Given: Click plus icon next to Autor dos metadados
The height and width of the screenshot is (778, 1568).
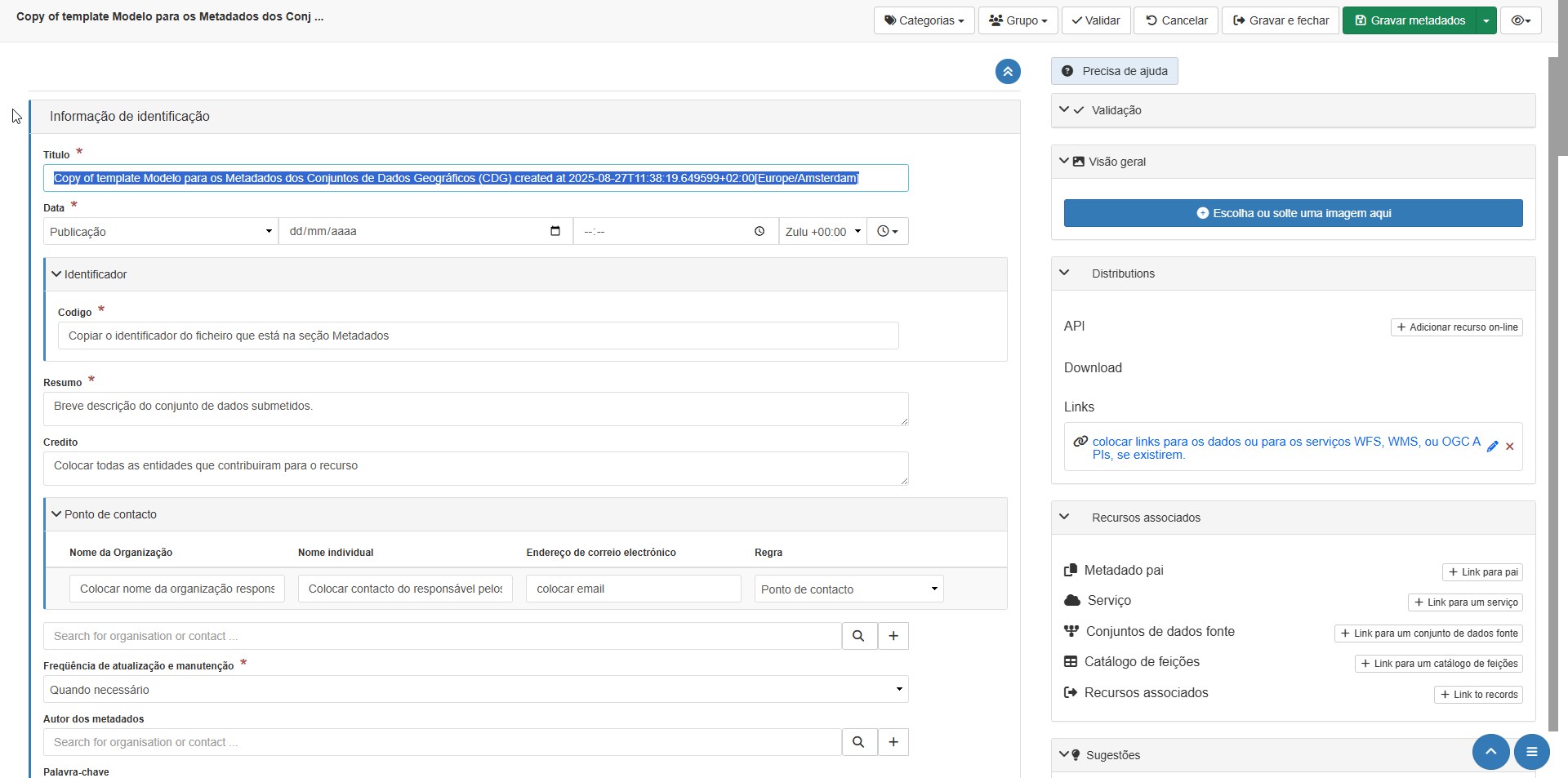Looking at the screenshot, I should [x=893, y=742].
